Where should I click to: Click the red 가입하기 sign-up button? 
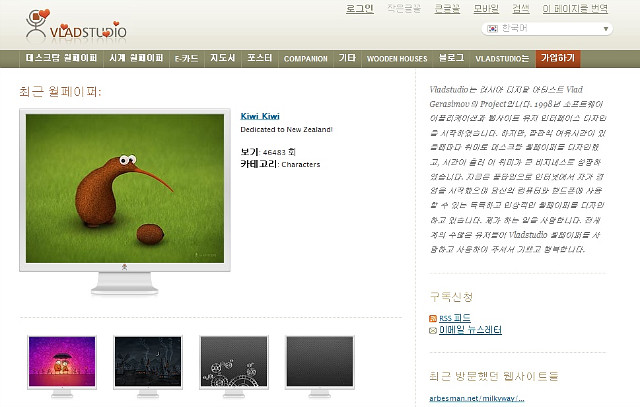[x=558, y=58]
